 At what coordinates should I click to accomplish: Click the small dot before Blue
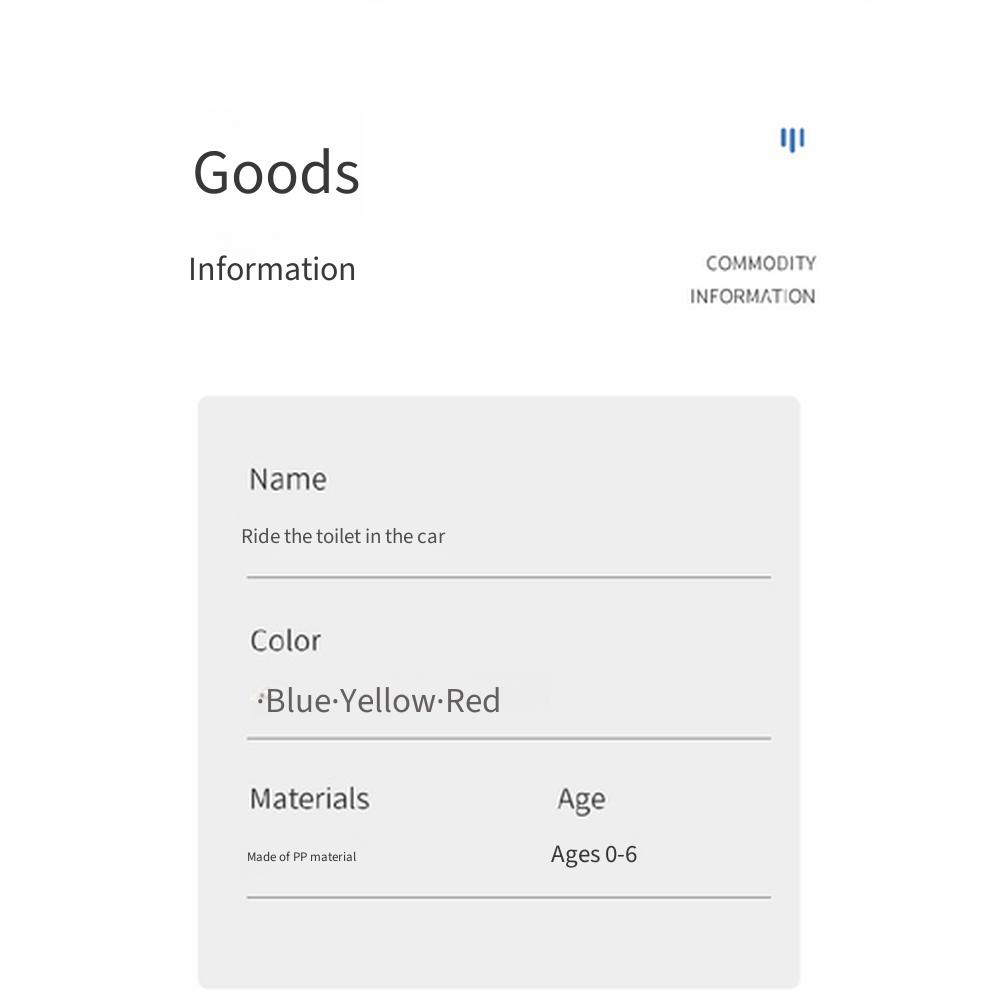point(260,700)
